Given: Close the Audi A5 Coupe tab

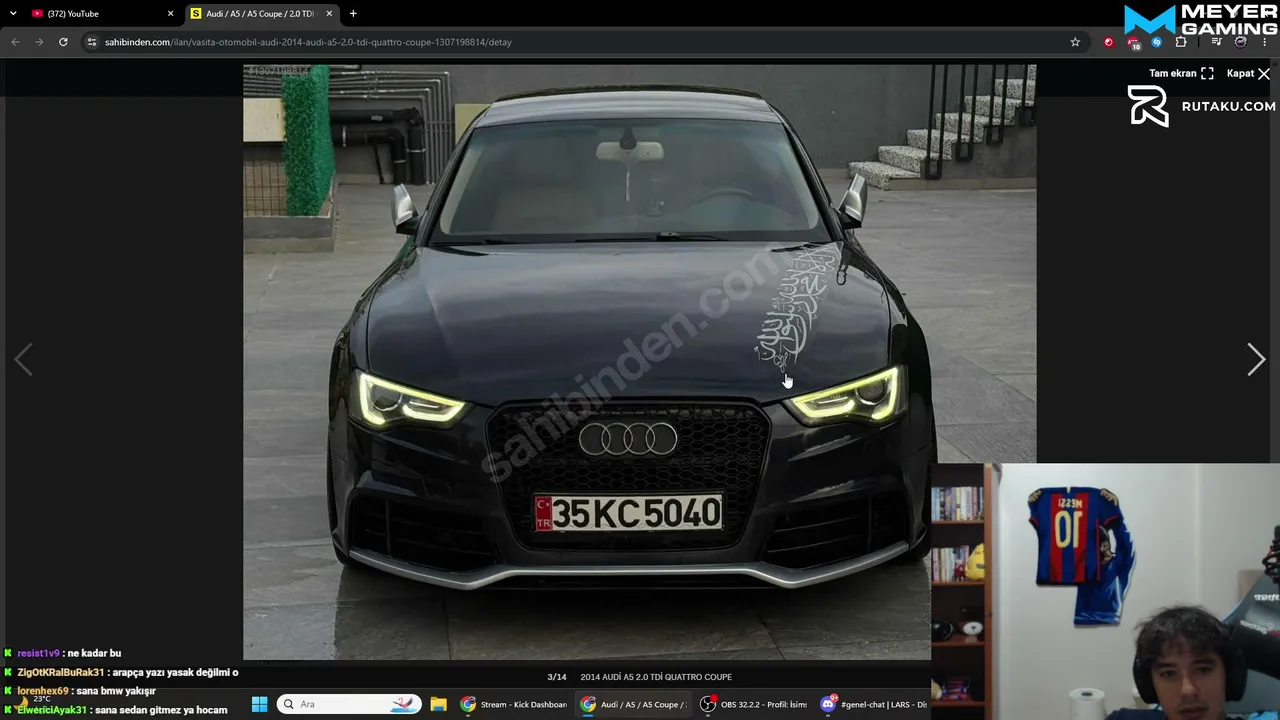Looking at the screenshot, I should (329, 14).
